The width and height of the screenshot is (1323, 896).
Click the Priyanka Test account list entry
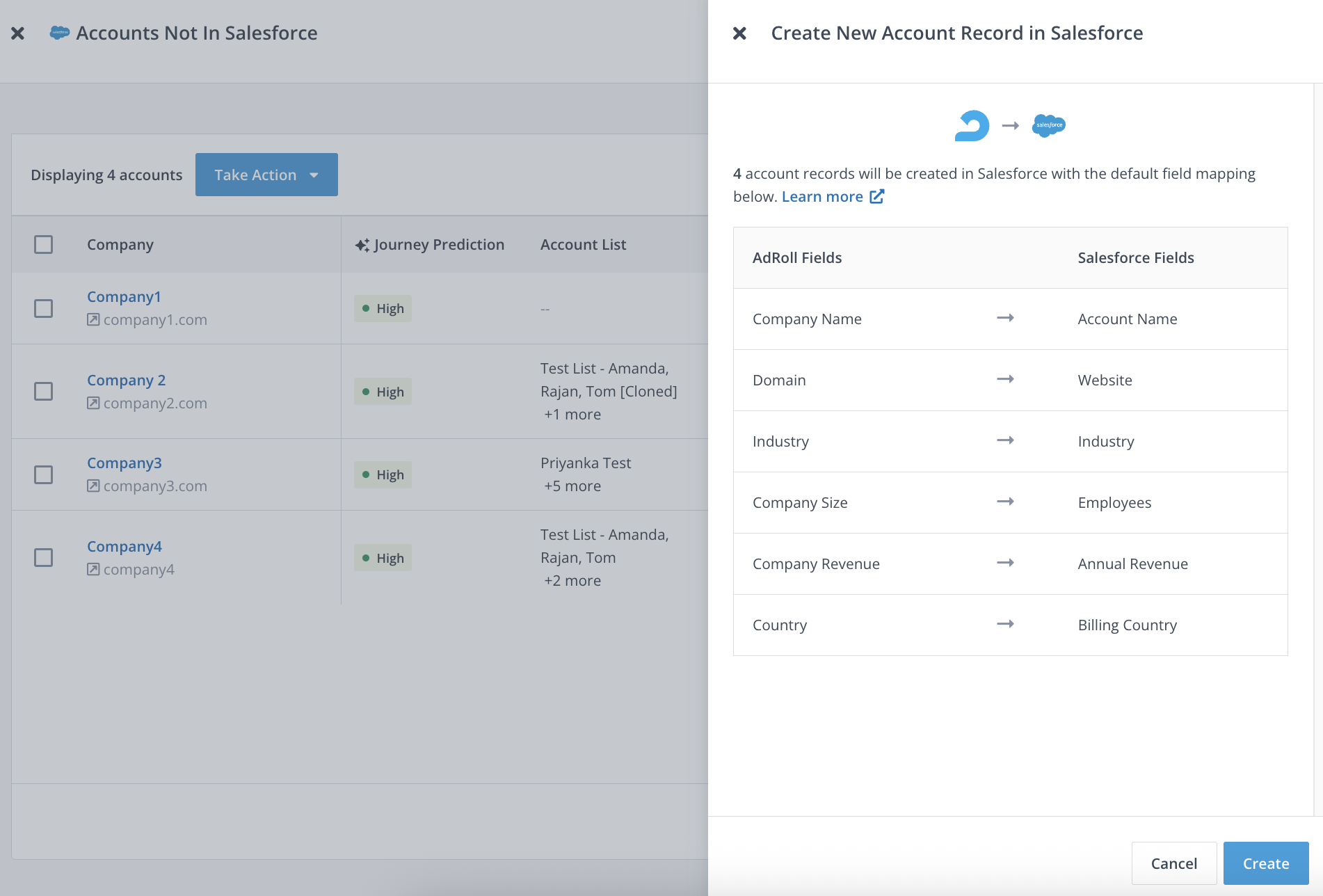[586, 463]
